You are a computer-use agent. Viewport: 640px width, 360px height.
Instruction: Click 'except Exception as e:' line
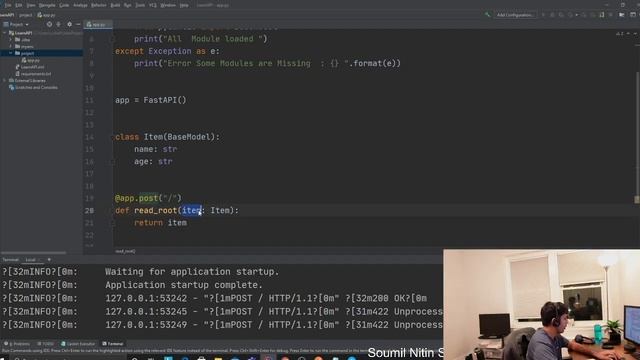(x=167, y=51)
